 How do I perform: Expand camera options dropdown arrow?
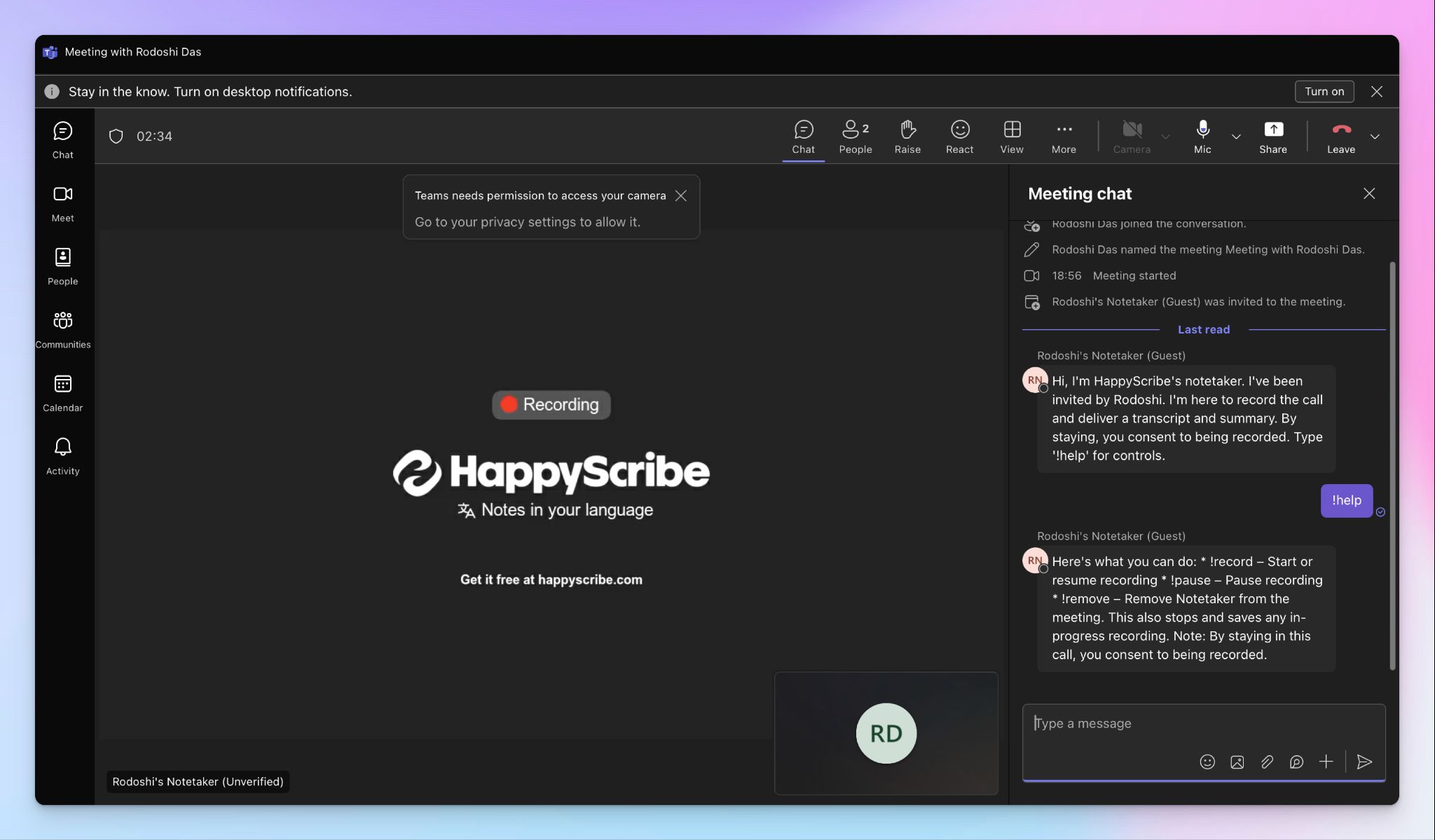click(x=1165, y=137)
